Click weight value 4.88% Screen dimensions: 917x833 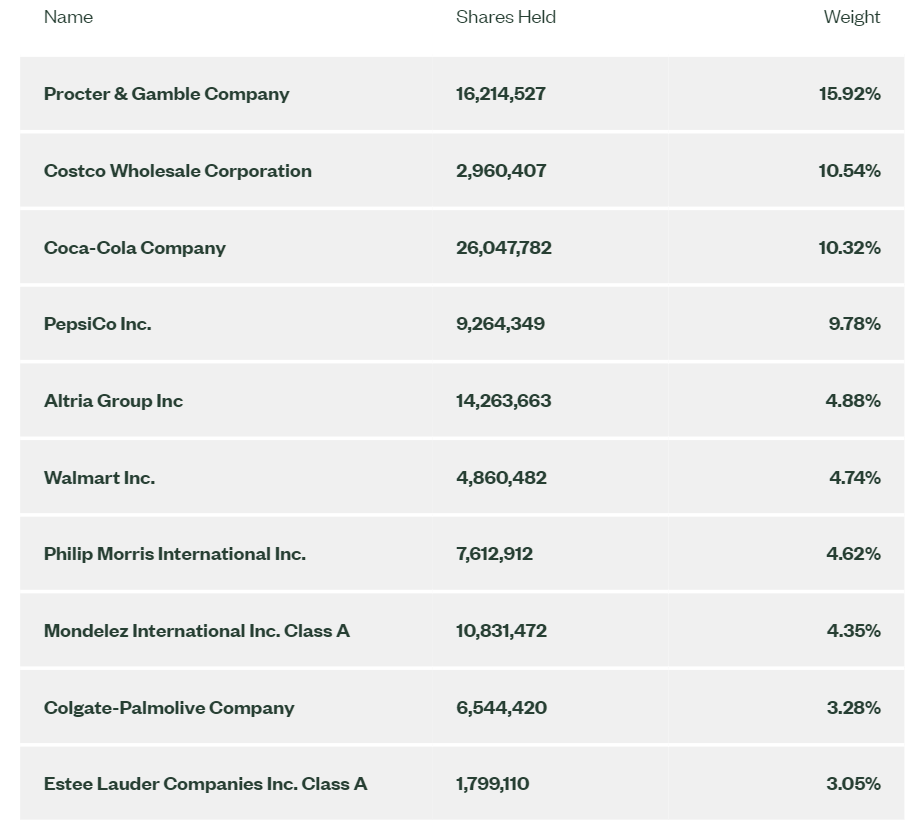[x=853, y=401]
